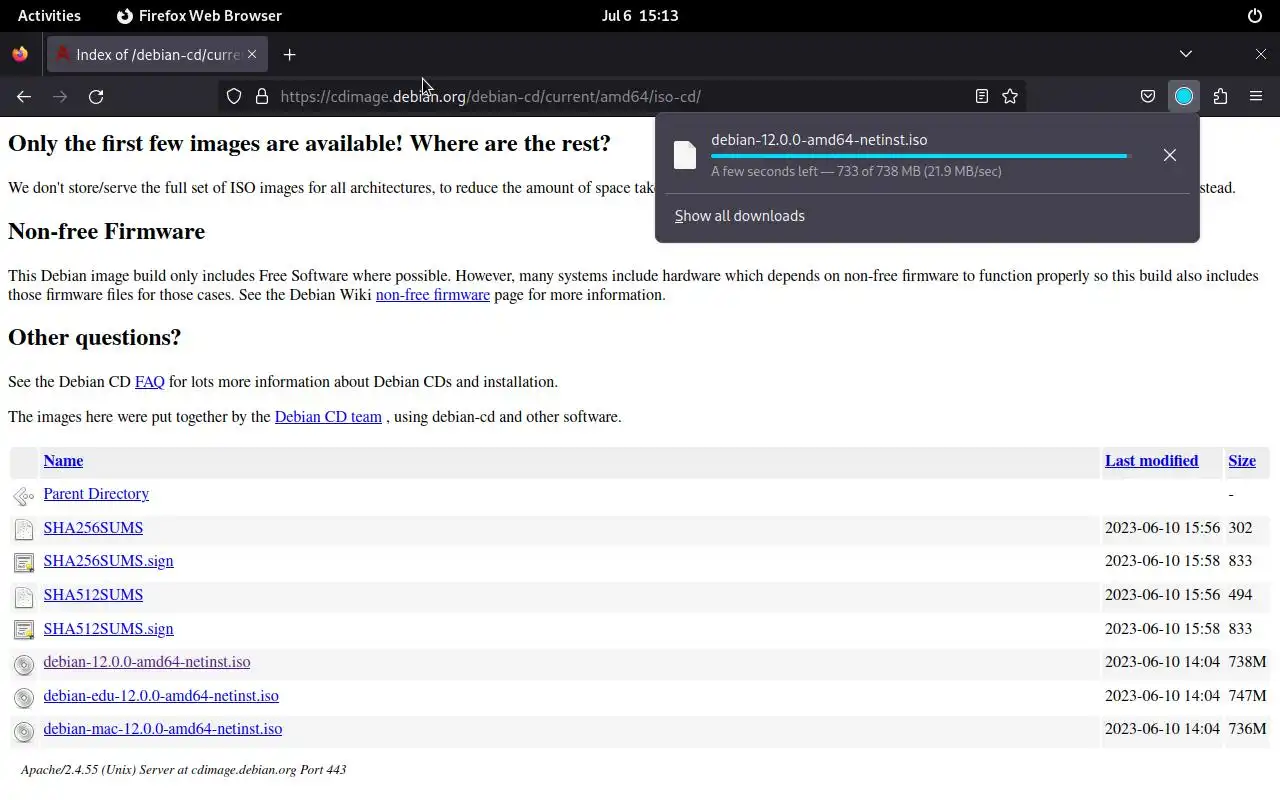Open the Activities overview
This screenshot has width=1280, height=800.
click(49, 15)
